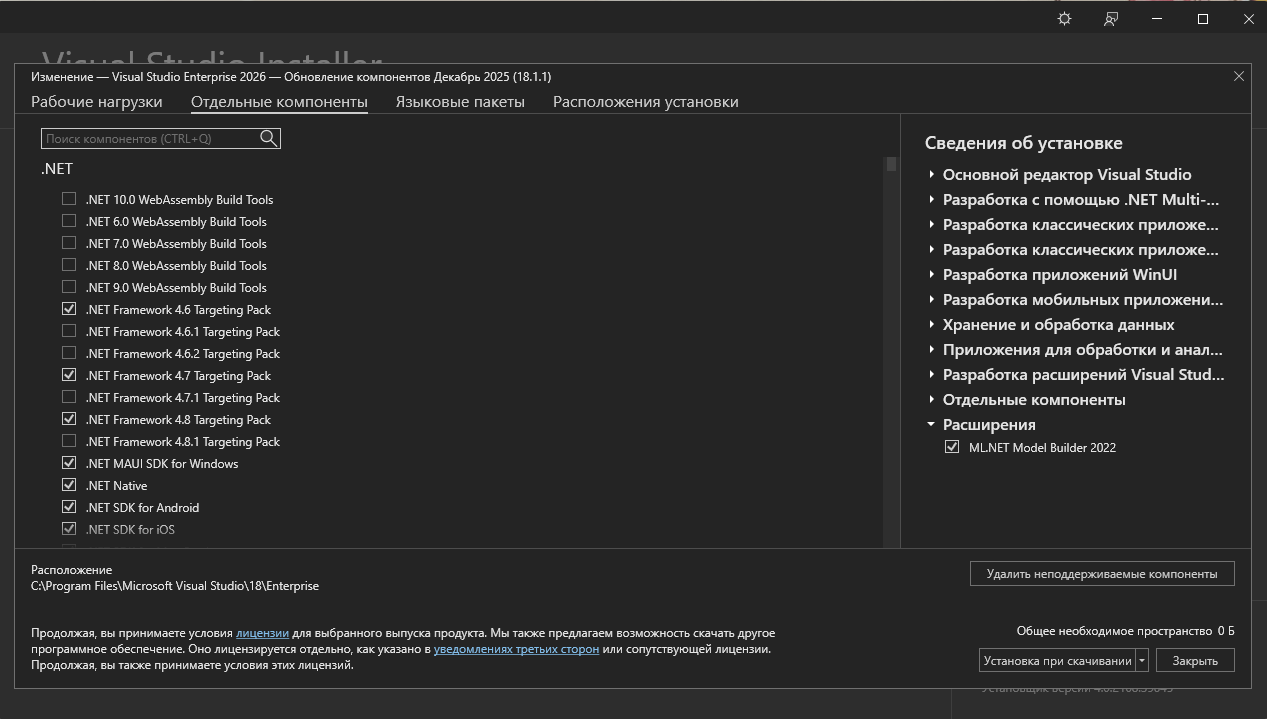The image size is (1267, 719).
Task: Open the Языковые пакеты tab
Action: coord(459,102)
